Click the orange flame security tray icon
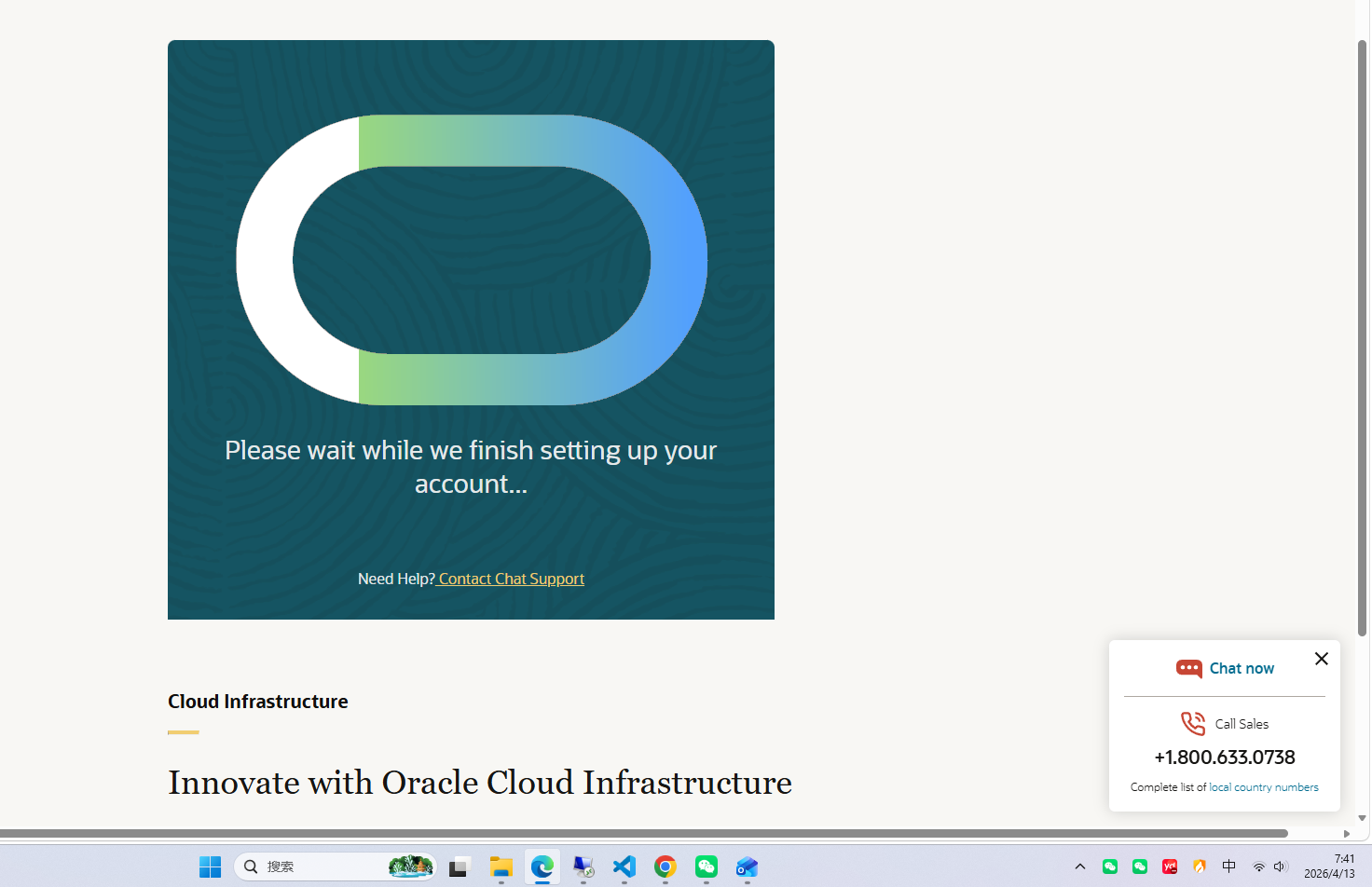 tap(1200, 867)
